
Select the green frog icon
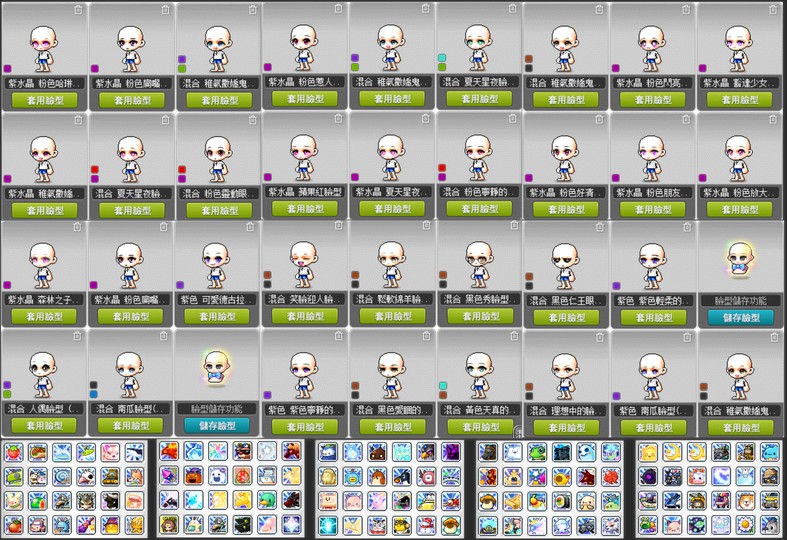pyautogui.click(x=537, y=452)
